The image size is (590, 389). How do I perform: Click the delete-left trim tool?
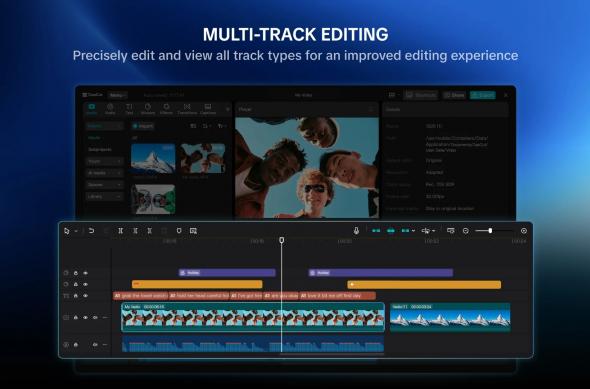tap(135, 231)
